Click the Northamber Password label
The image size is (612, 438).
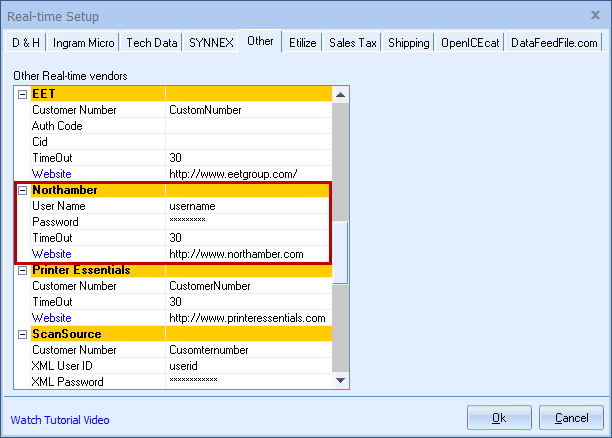pyautogui.click(x=55, y=222)
